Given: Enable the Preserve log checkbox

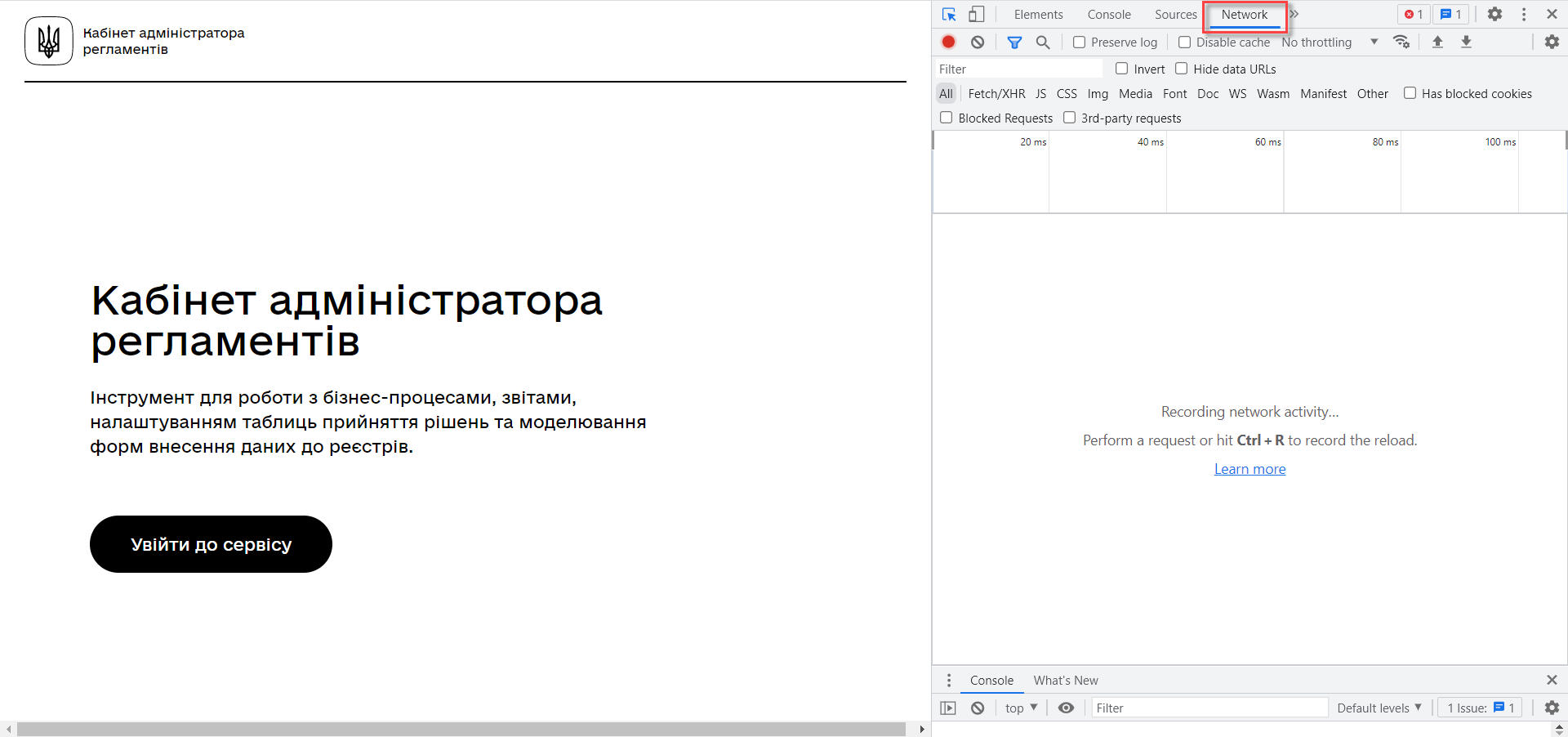Looking at the screenshot, I should [x=1080, y=42].
